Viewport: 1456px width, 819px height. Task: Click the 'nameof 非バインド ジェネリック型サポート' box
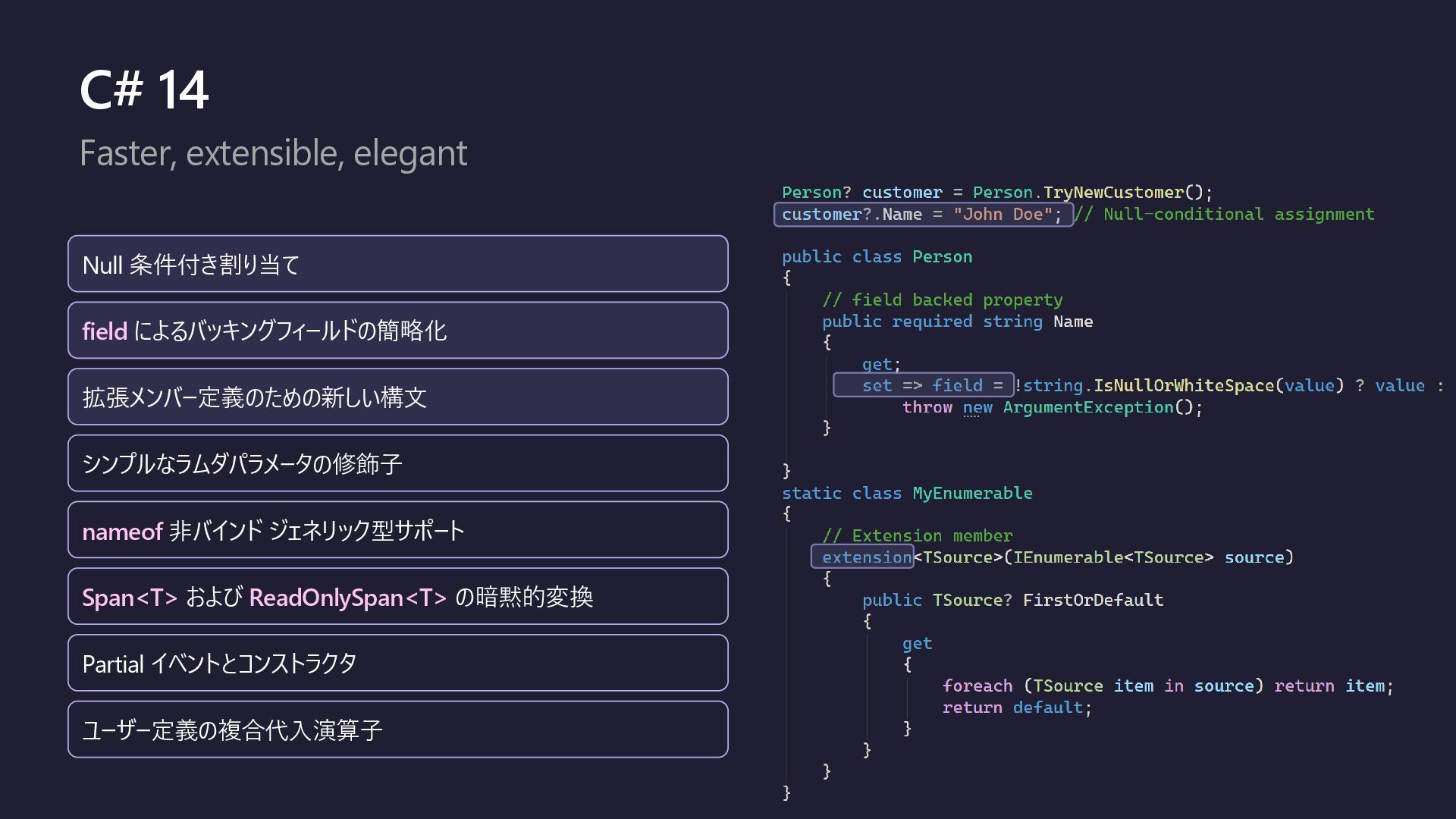tap(397, 530)
